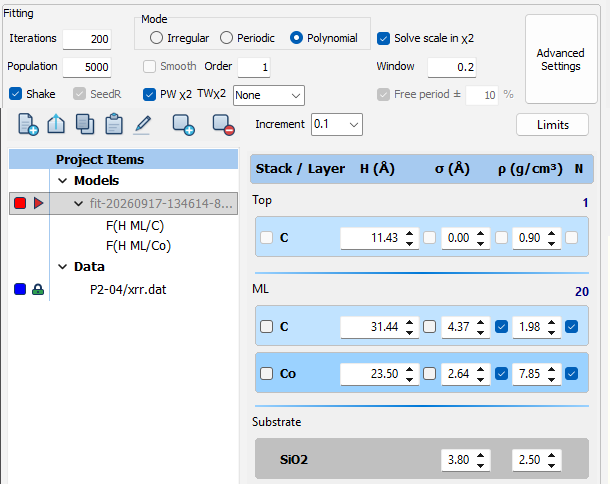This screenshot has width=610, height=484.
Task: Click the SiO2 substrate layer label
Action: [294, 460]
